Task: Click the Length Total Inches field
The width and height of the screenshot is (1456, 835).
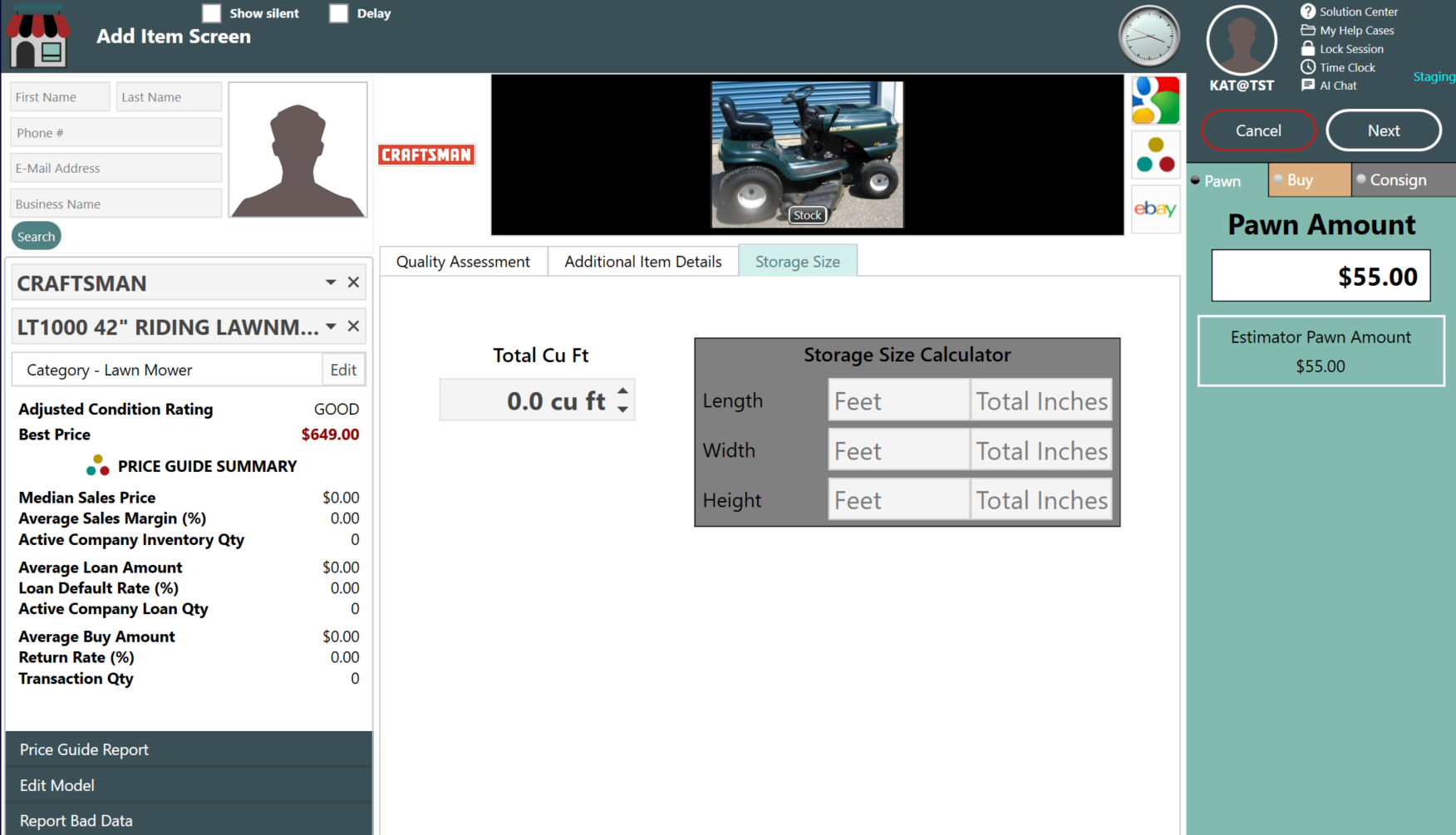Action: (1041, 400)
